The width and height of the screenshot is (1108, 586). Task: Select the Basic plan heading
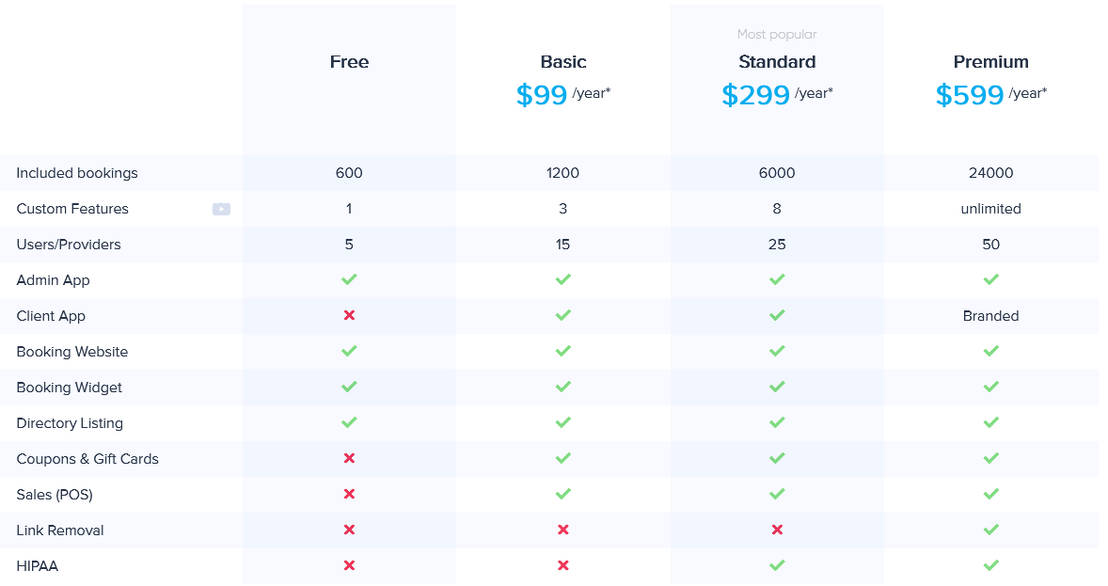563,62
